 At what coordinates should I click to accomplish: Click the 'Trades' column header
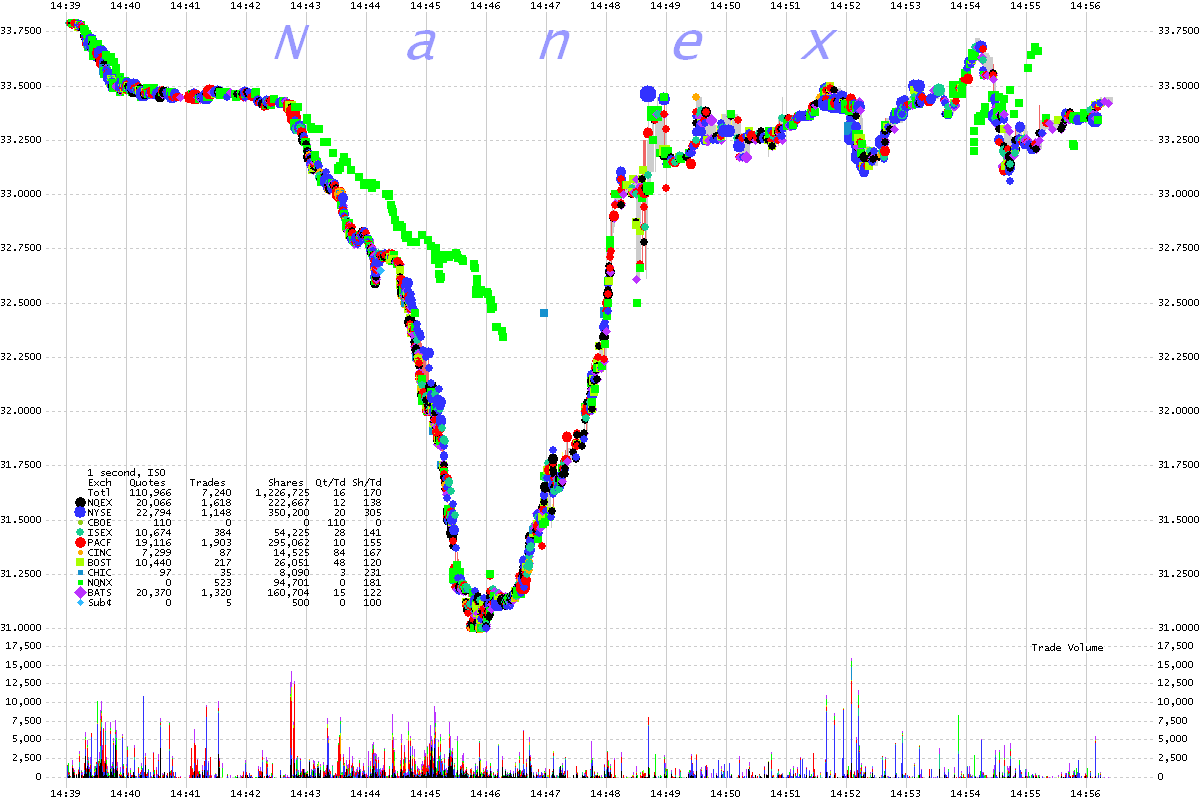pos(208,483)
